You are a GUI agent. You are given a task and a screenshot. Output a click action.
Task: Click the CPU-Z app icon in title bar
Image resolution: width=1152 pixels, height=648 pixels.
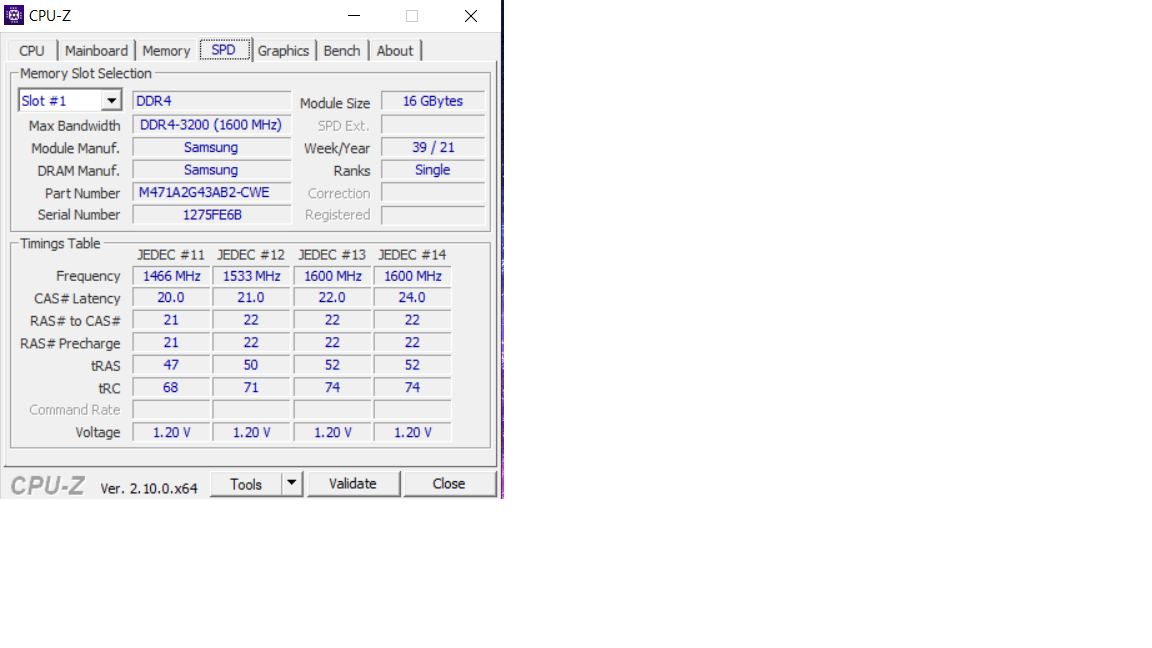tap(14, 15)
